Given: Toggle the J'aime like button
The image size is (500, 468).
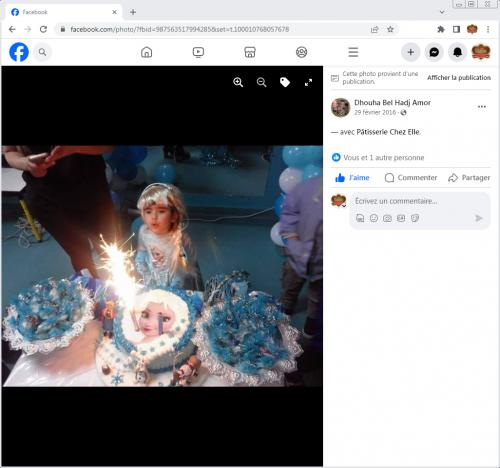Looking at the screenshot, I should (x=352, y=178).
